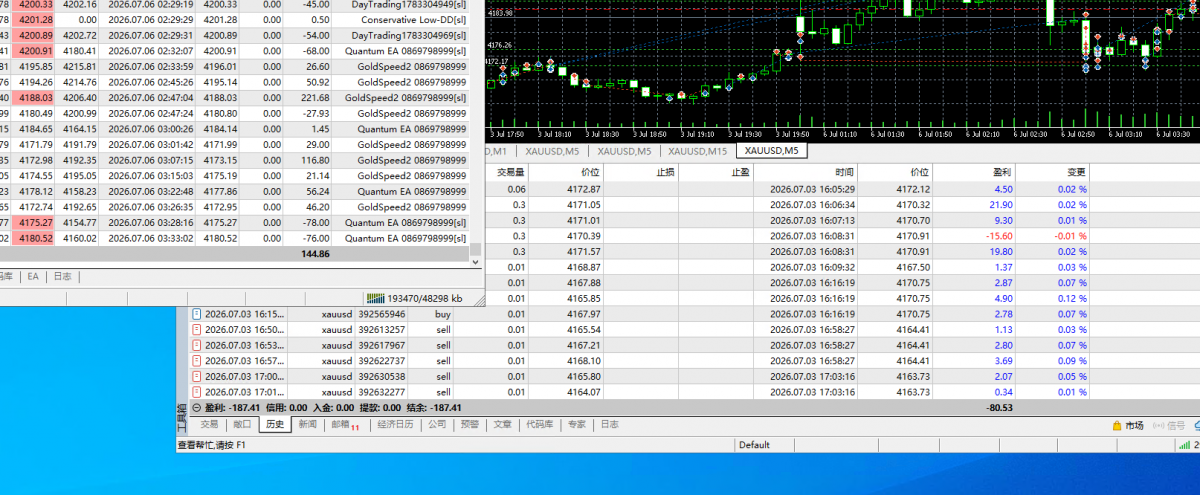Select the active XAUUSD,M5 chart tab

click(x=772, y=151)
